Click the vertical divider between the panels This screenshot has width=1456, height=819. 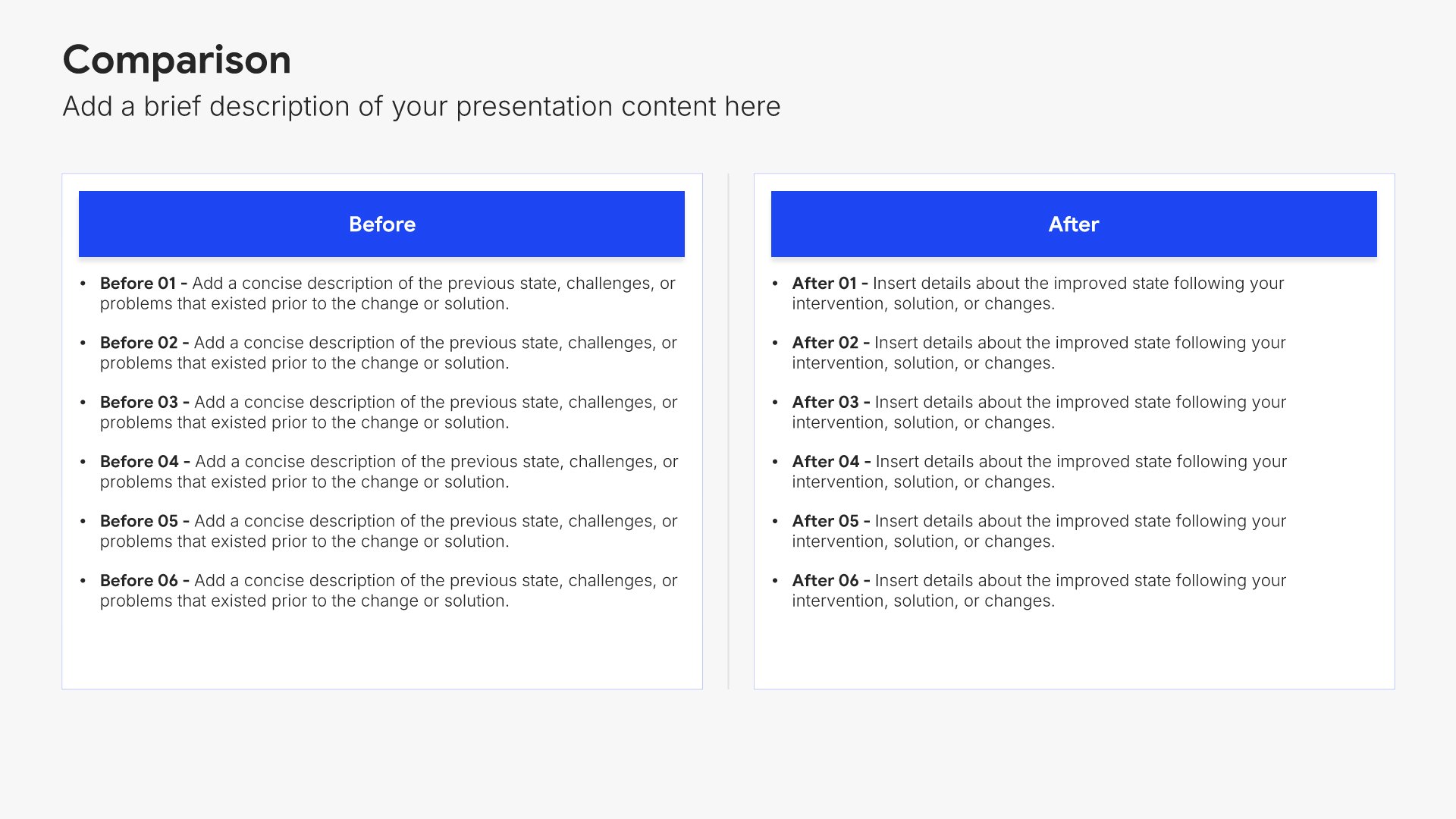pos(728,431)
